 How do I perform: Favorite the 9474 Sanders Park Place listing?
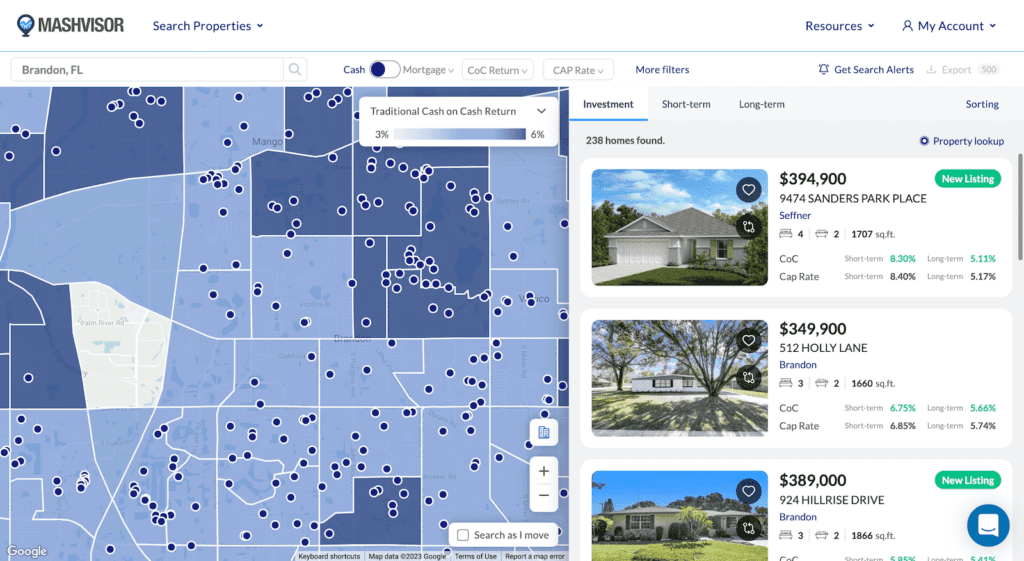(x=748, y=190)
